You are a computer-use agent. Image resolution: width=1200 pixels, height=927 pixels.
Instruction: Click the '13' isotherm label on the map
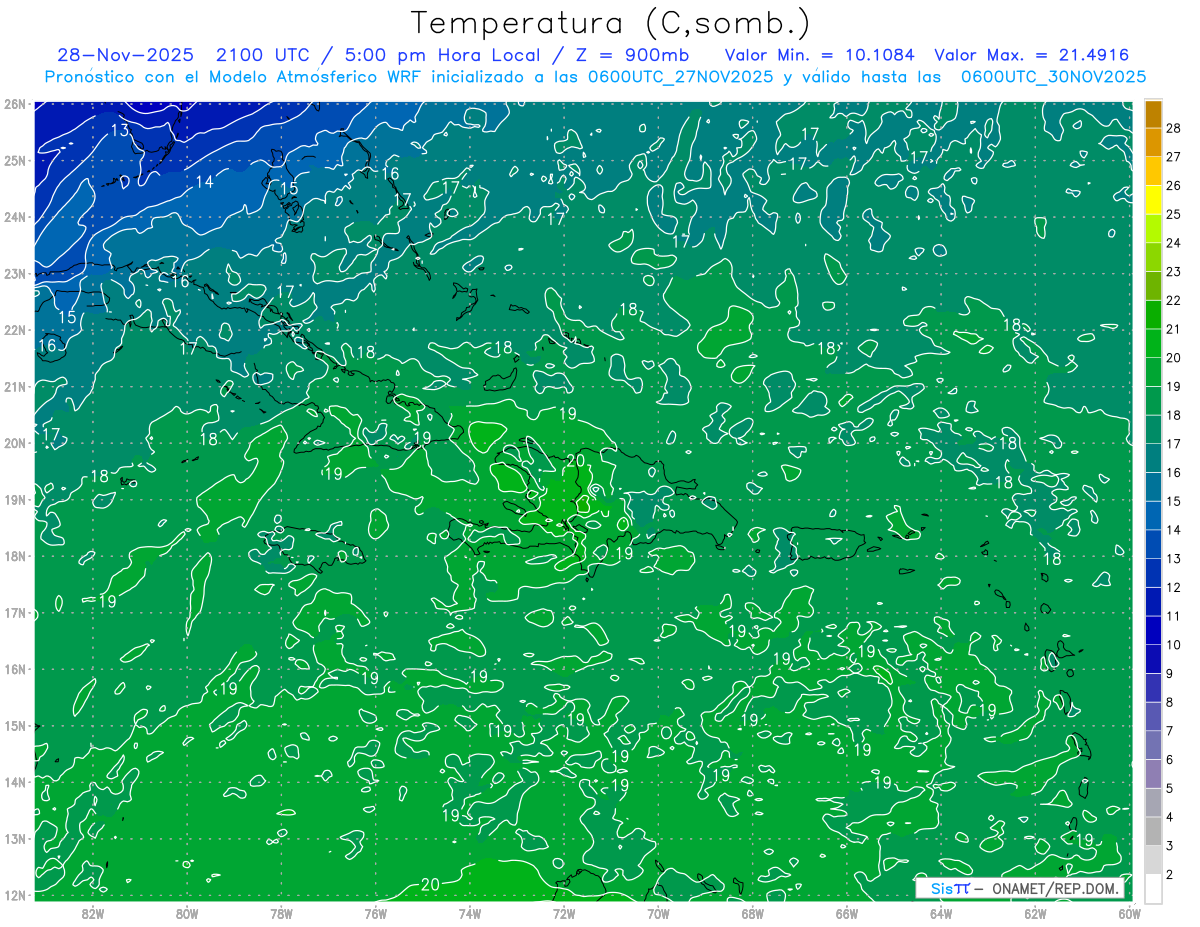click(120, 131)
